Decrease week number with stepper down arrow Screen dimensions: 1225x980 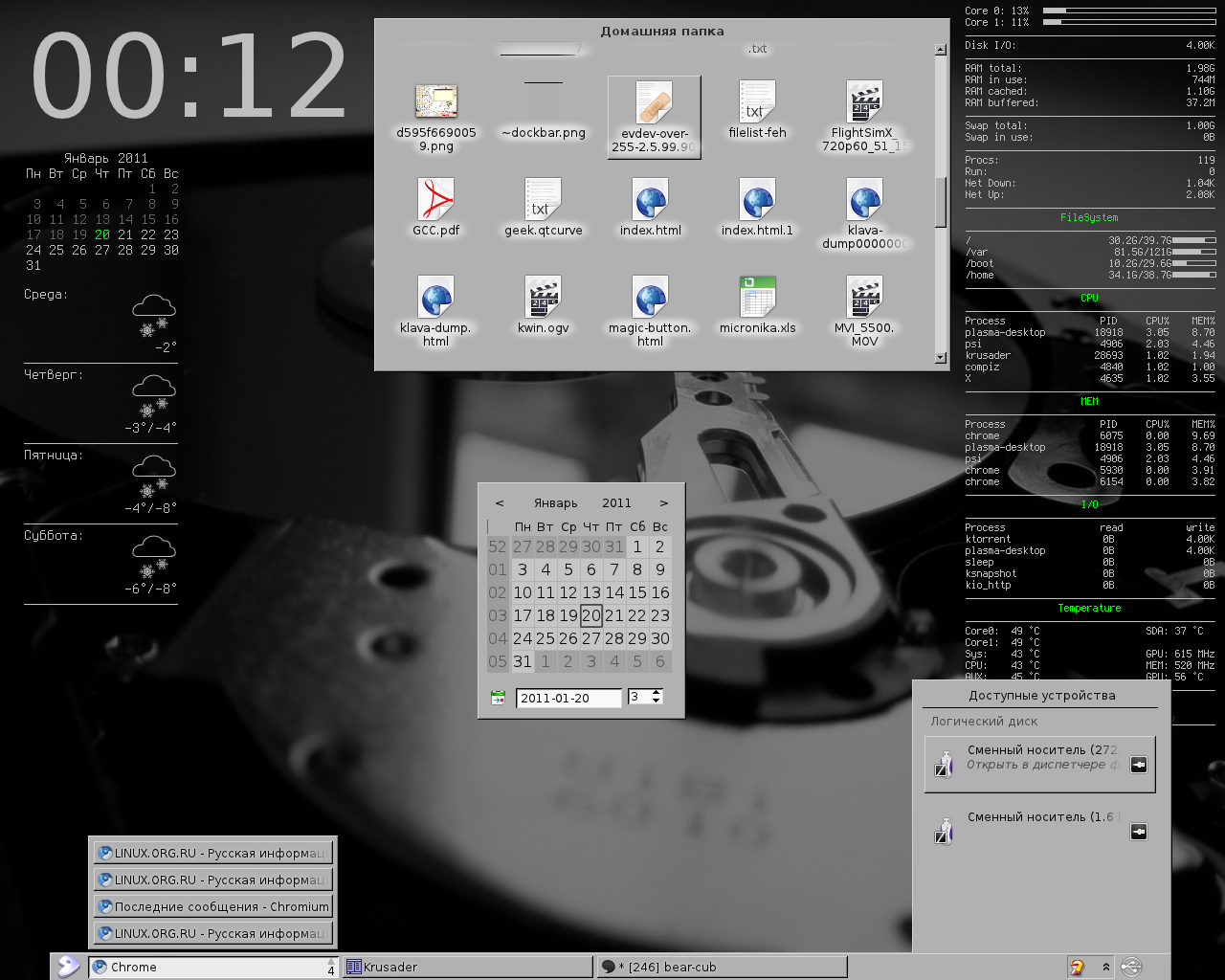[x=657, y=702]
